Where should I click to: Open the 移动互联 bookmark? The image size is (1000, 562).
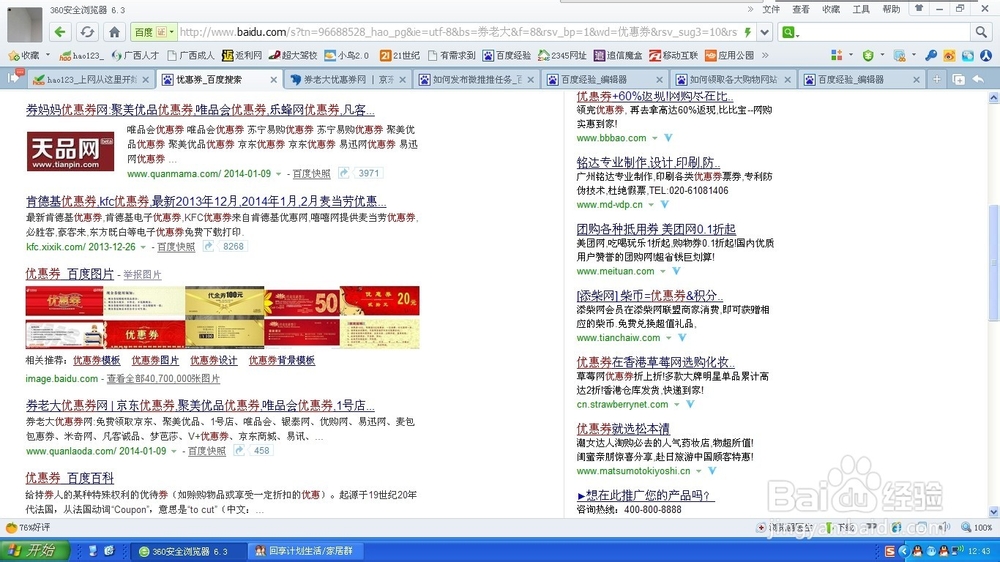[x=673, y=55]
